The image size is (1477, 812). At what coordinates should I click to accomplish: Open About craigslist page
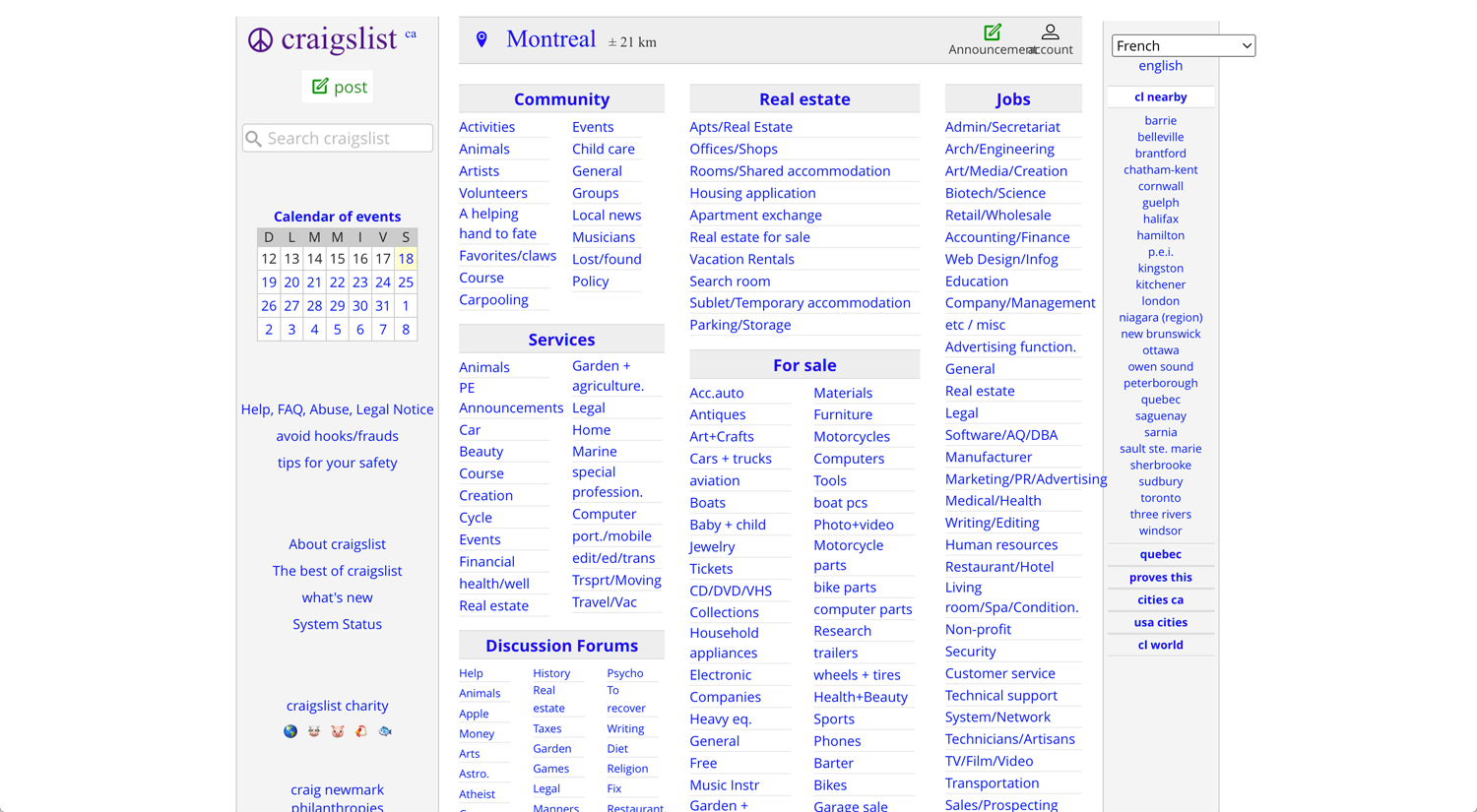[x=337, y=544]
